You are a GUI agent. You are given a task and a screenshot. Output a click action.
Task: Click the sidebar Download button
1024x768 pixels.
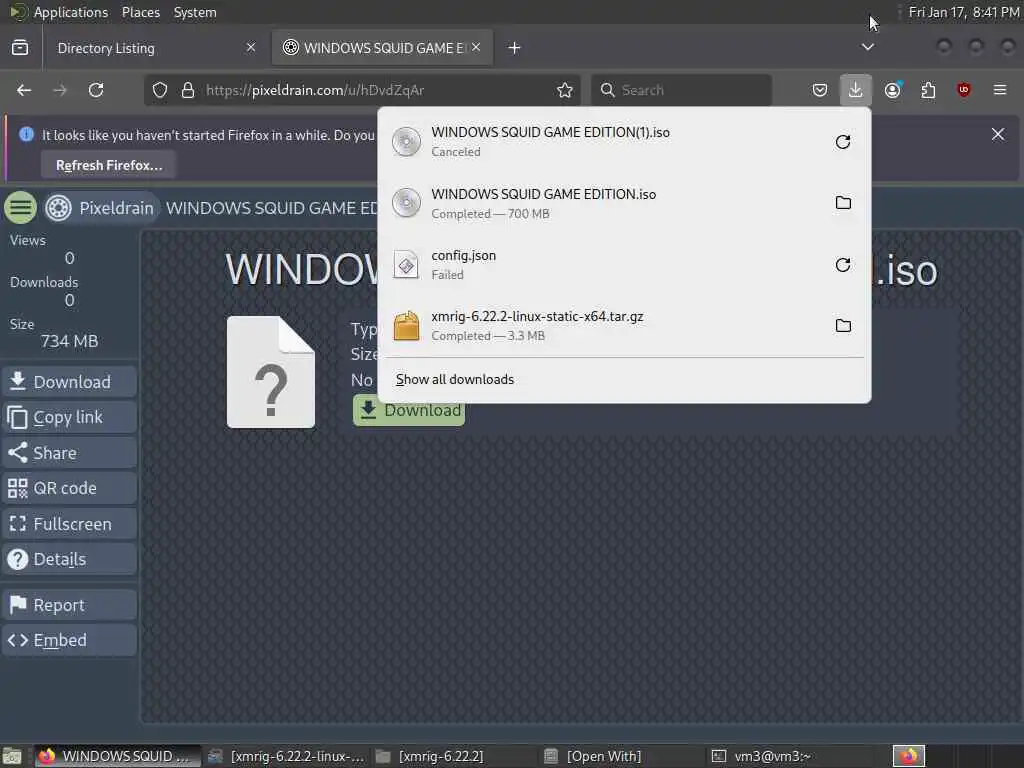[x=69, y=381]
